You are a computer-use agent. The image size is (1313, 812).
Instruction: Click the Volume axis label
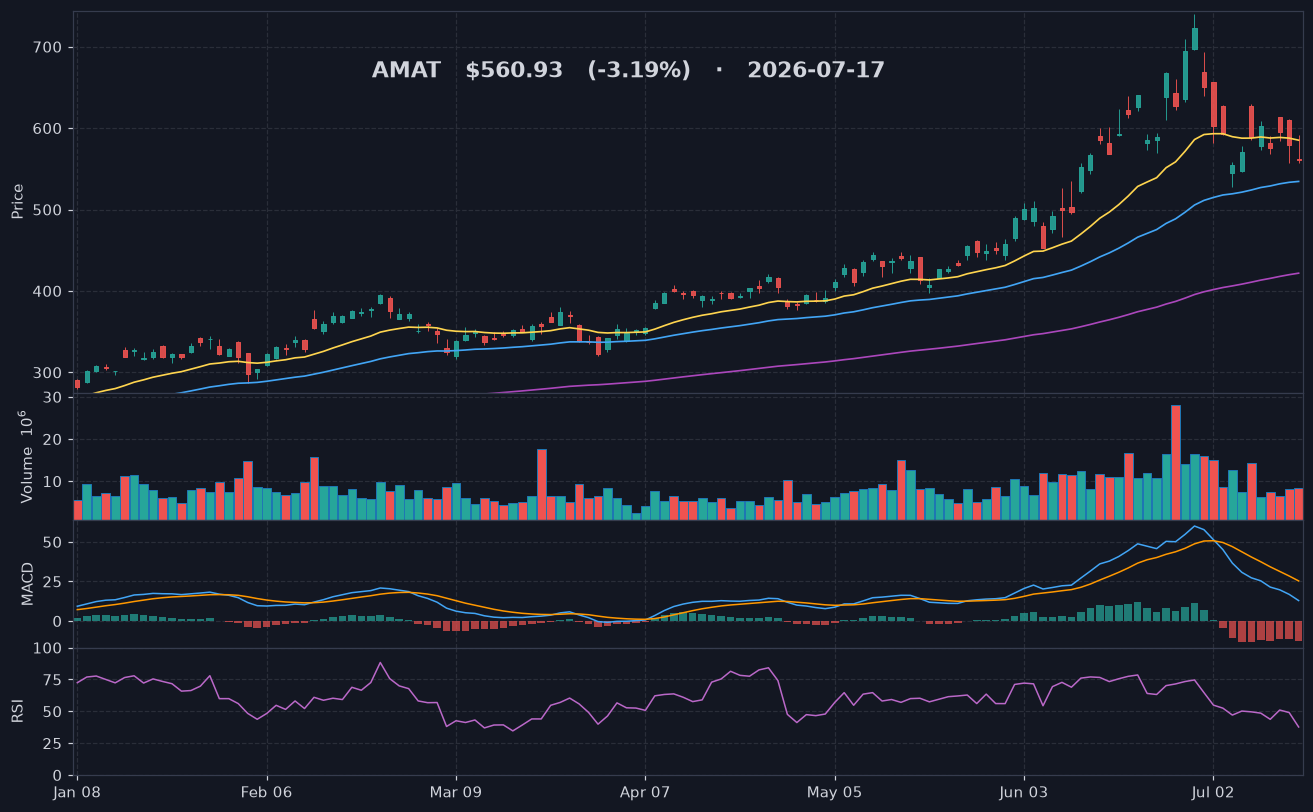click(x=27, y=457)
